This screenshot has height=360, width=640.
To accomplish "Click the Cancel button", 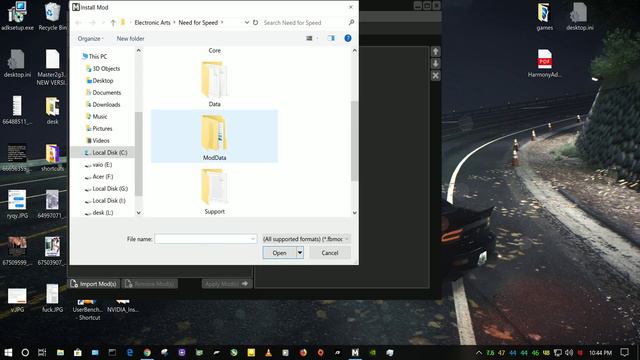I will (330, 253).
